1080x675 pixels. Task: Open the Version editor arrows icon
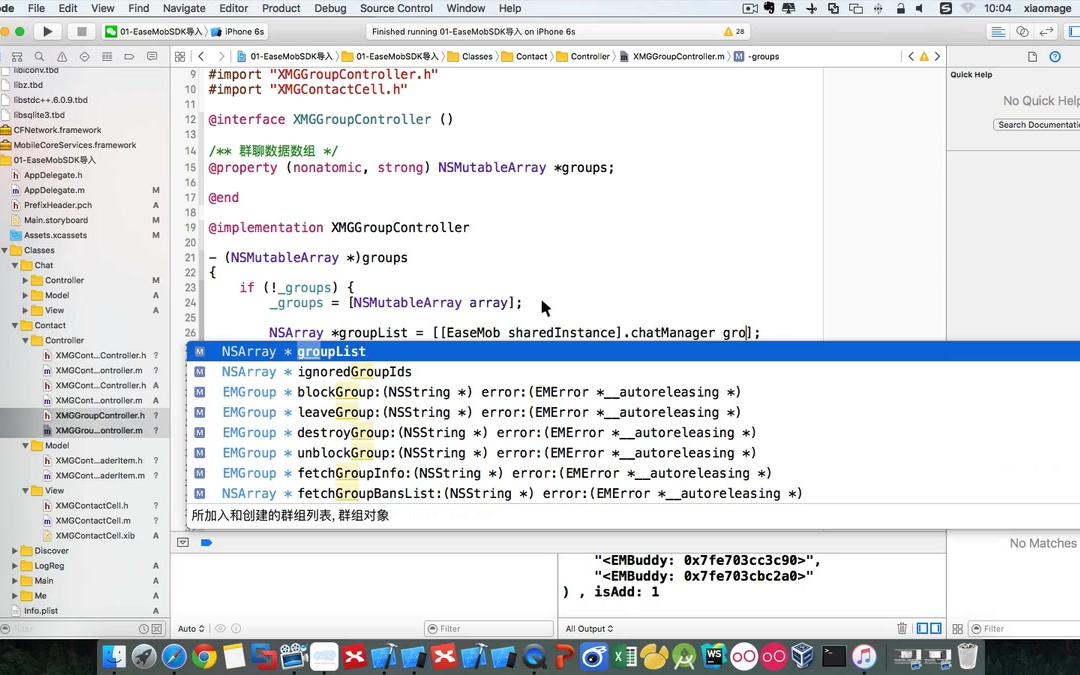[x=1046, y=30]
